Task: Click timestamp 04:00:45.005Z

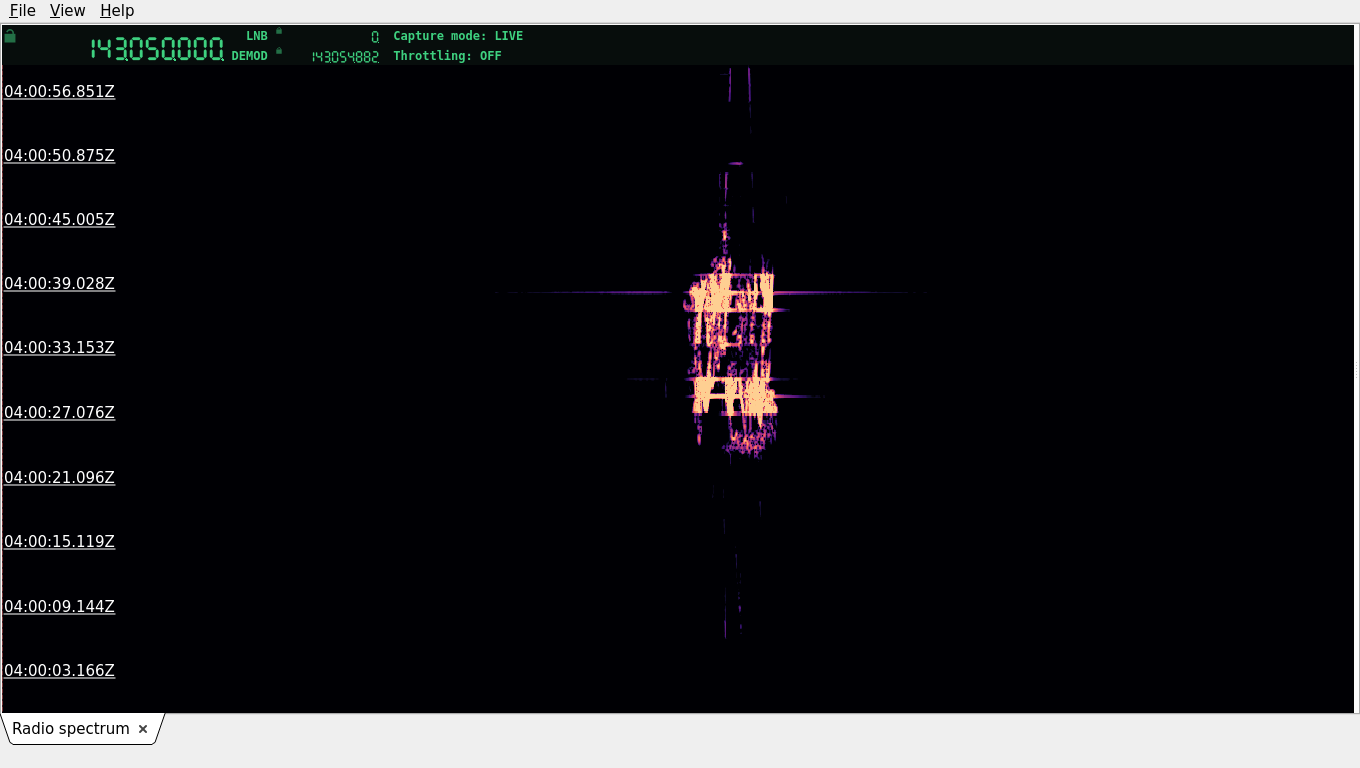Action: (x=59, y=220)
